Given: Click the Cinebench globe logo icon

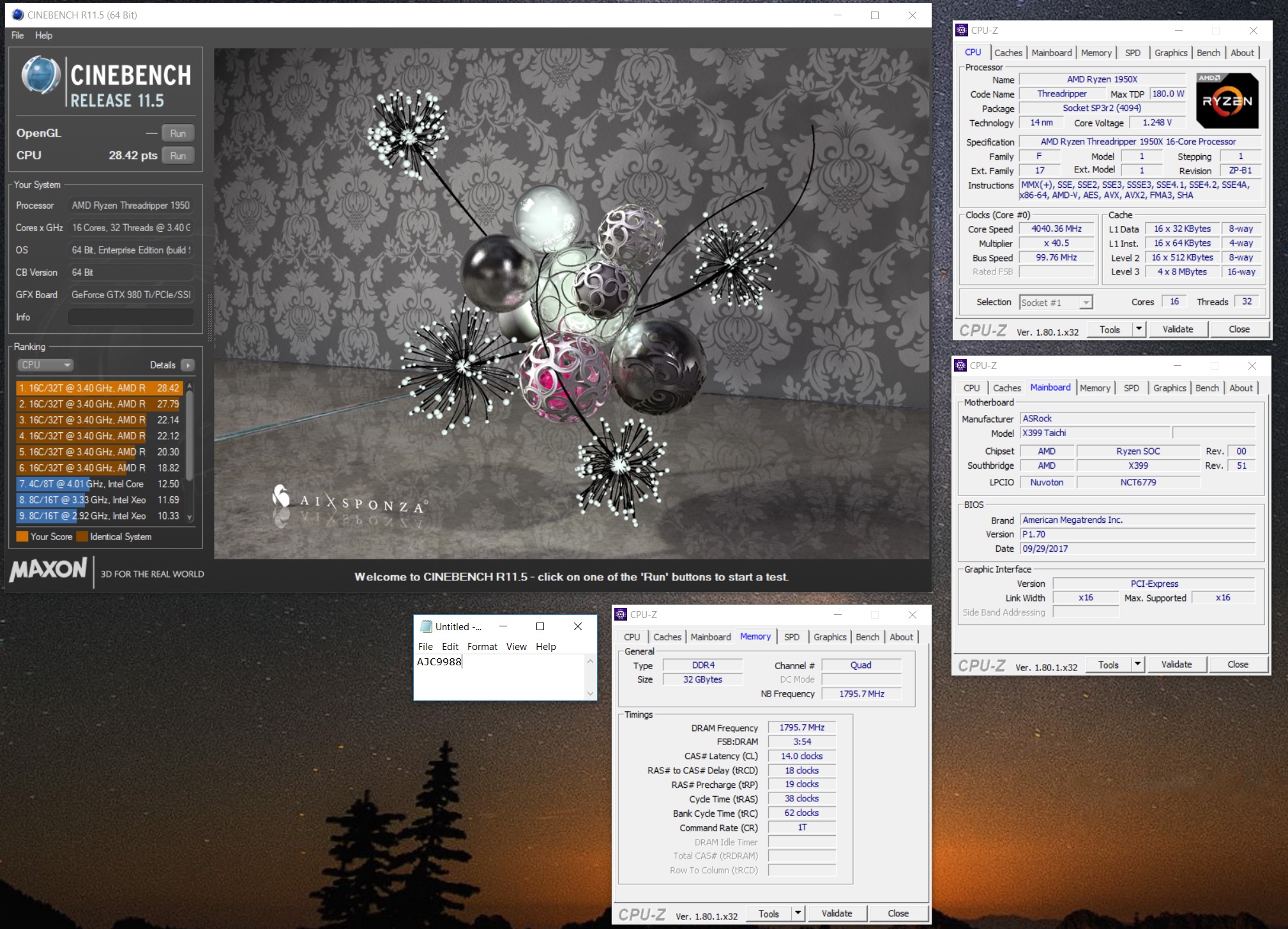Looking at the screenshot, I should pos(40,75).
